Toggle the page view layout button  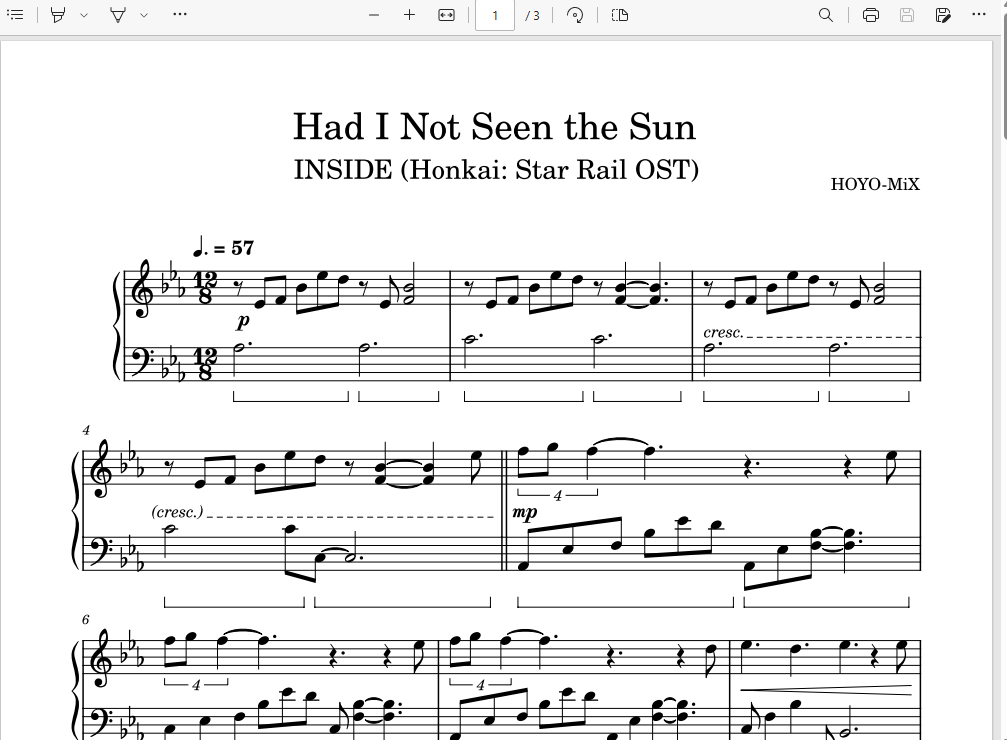620,15
